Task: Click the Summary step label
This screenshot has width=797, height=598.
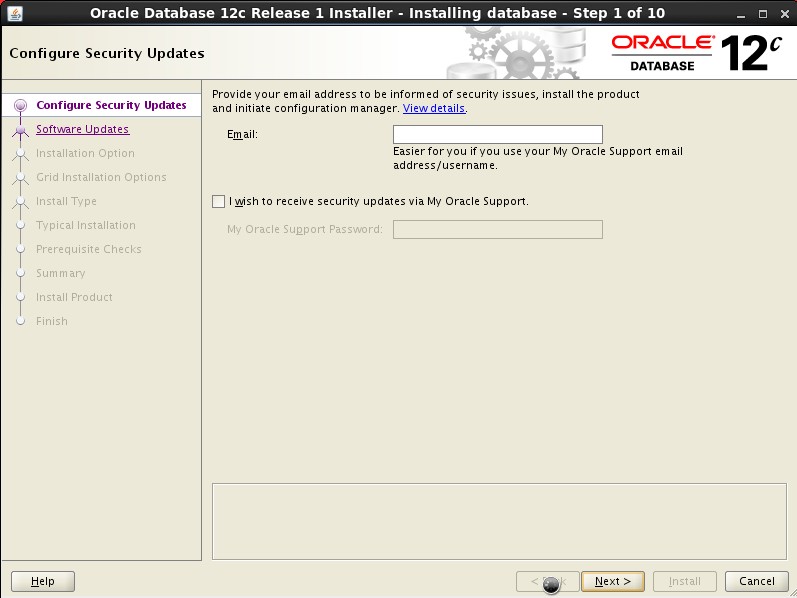Action: [60, 273]
